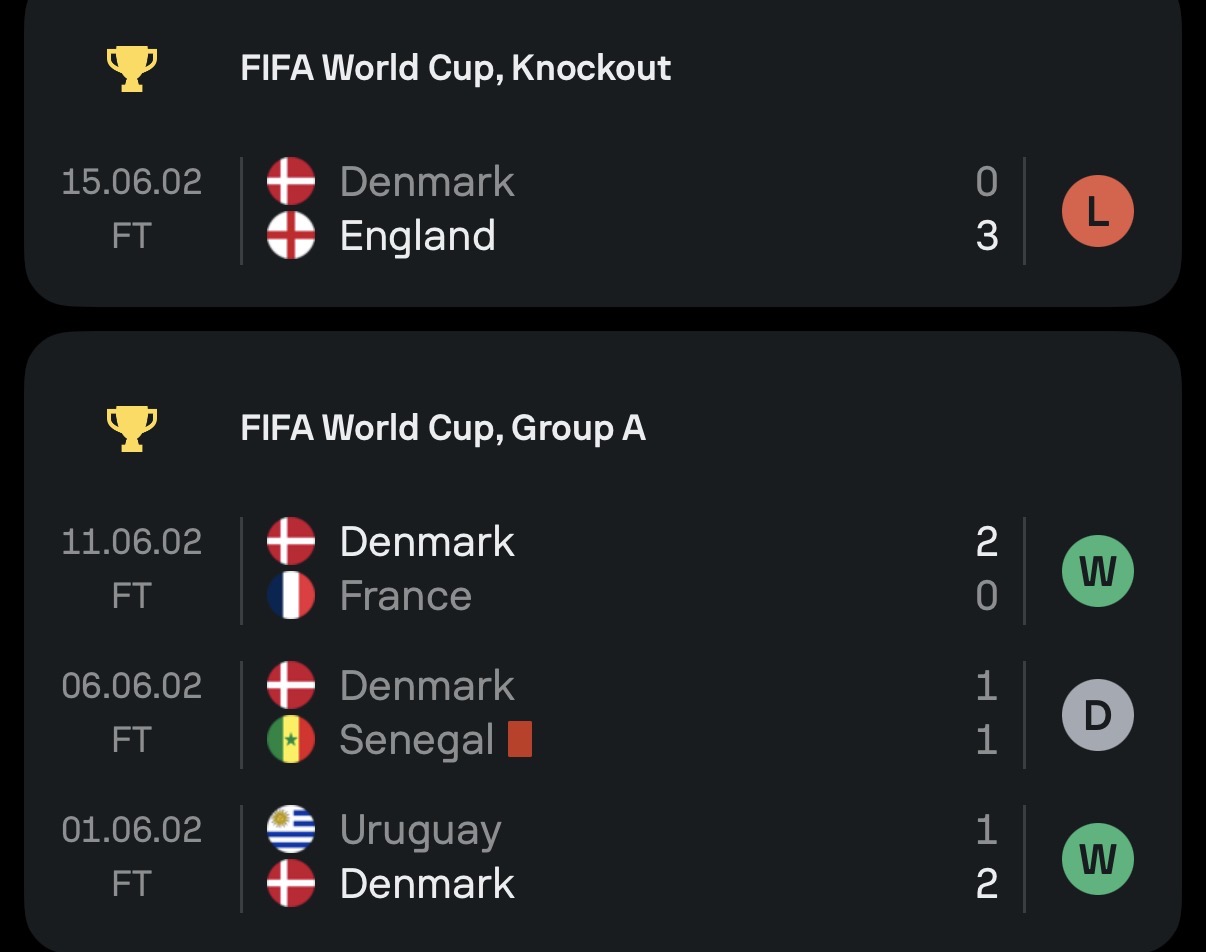Open the England team name
Image resolution: width=1206 pixels, height=952 pixels.
click(417, 237)
